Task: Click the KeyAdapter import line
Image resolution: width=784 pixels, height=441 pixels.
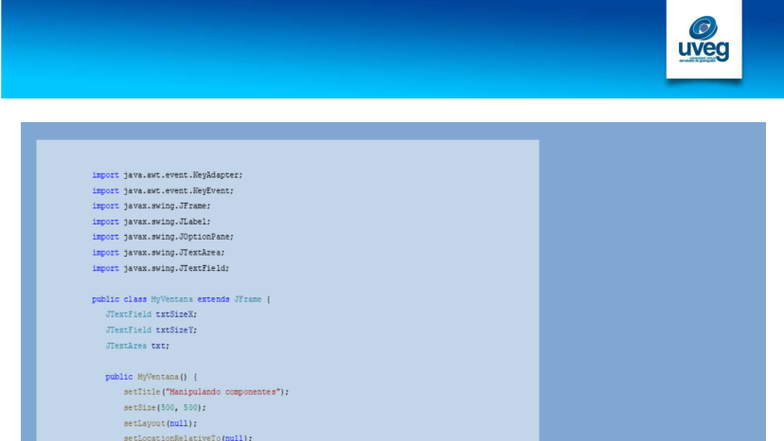Action: point(167,175)
